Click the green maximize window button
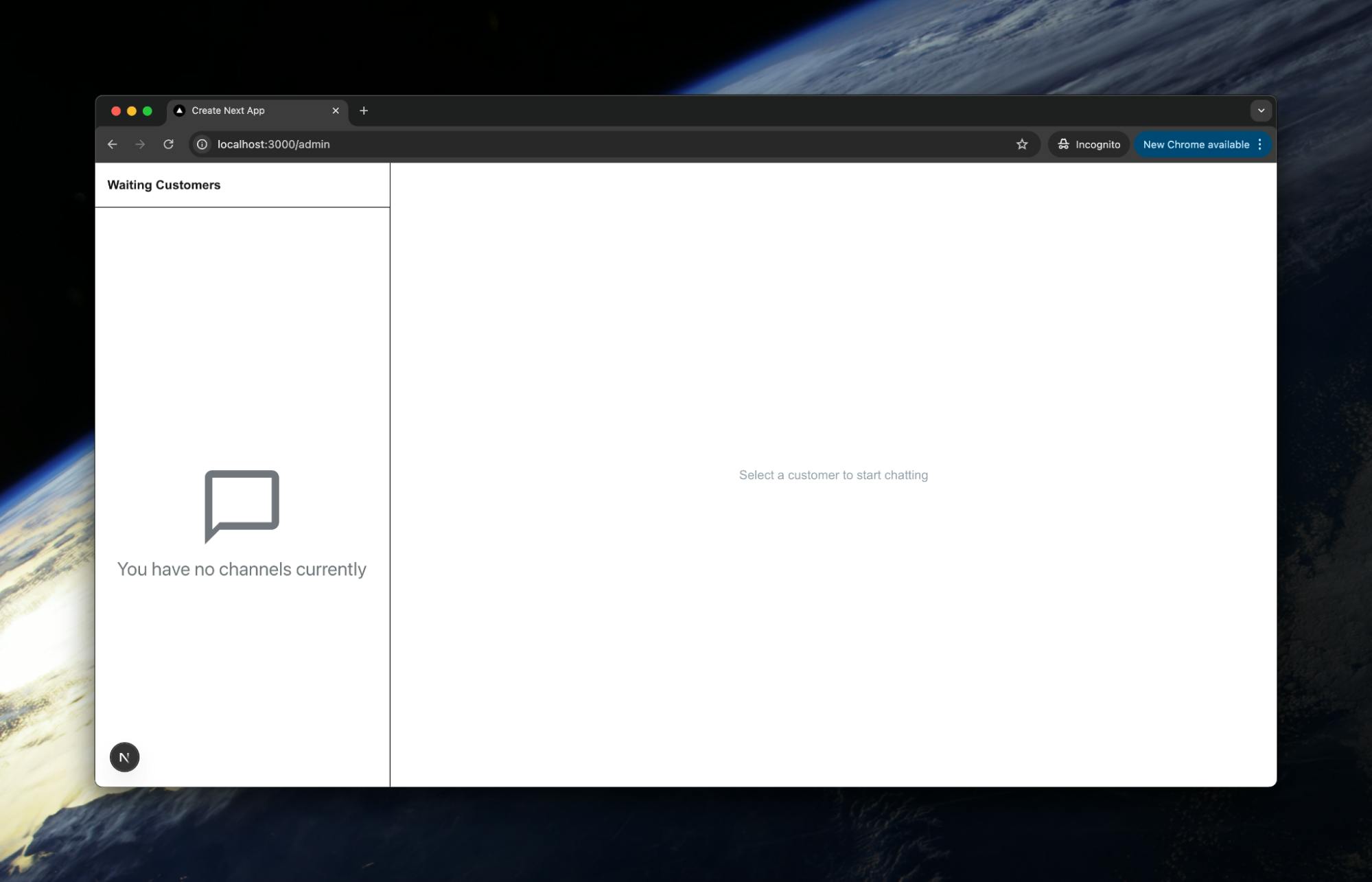Viewport: 1372px width, 882px height. [147, 111]
